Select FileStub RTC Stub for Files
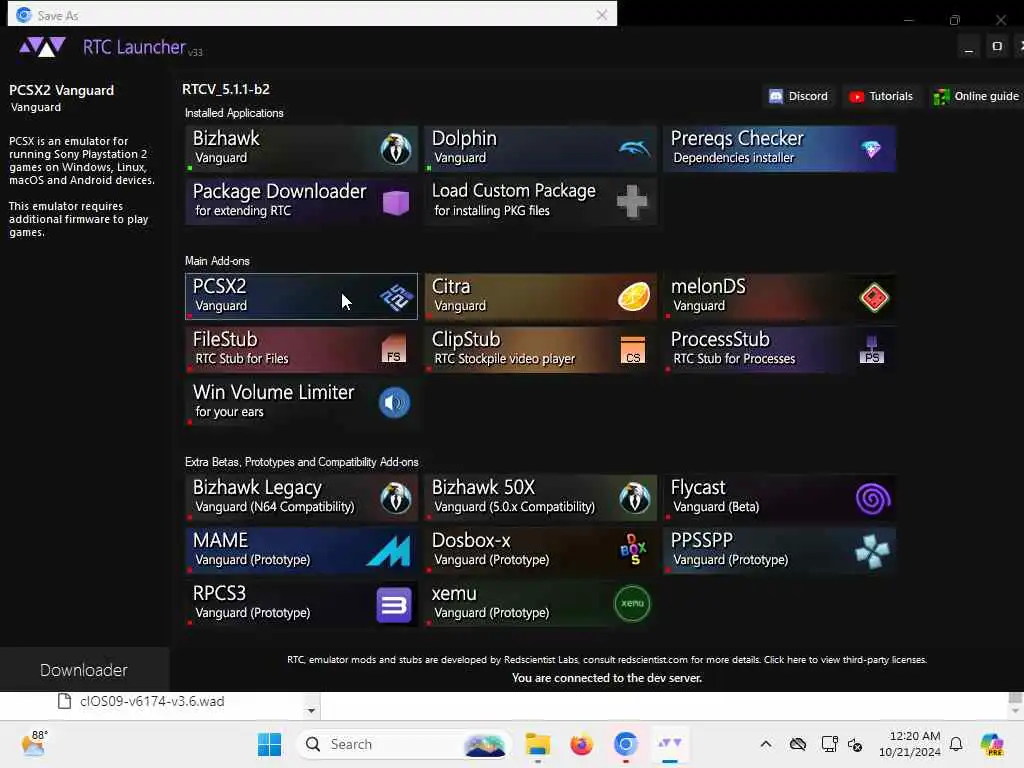 coord(301,349)
